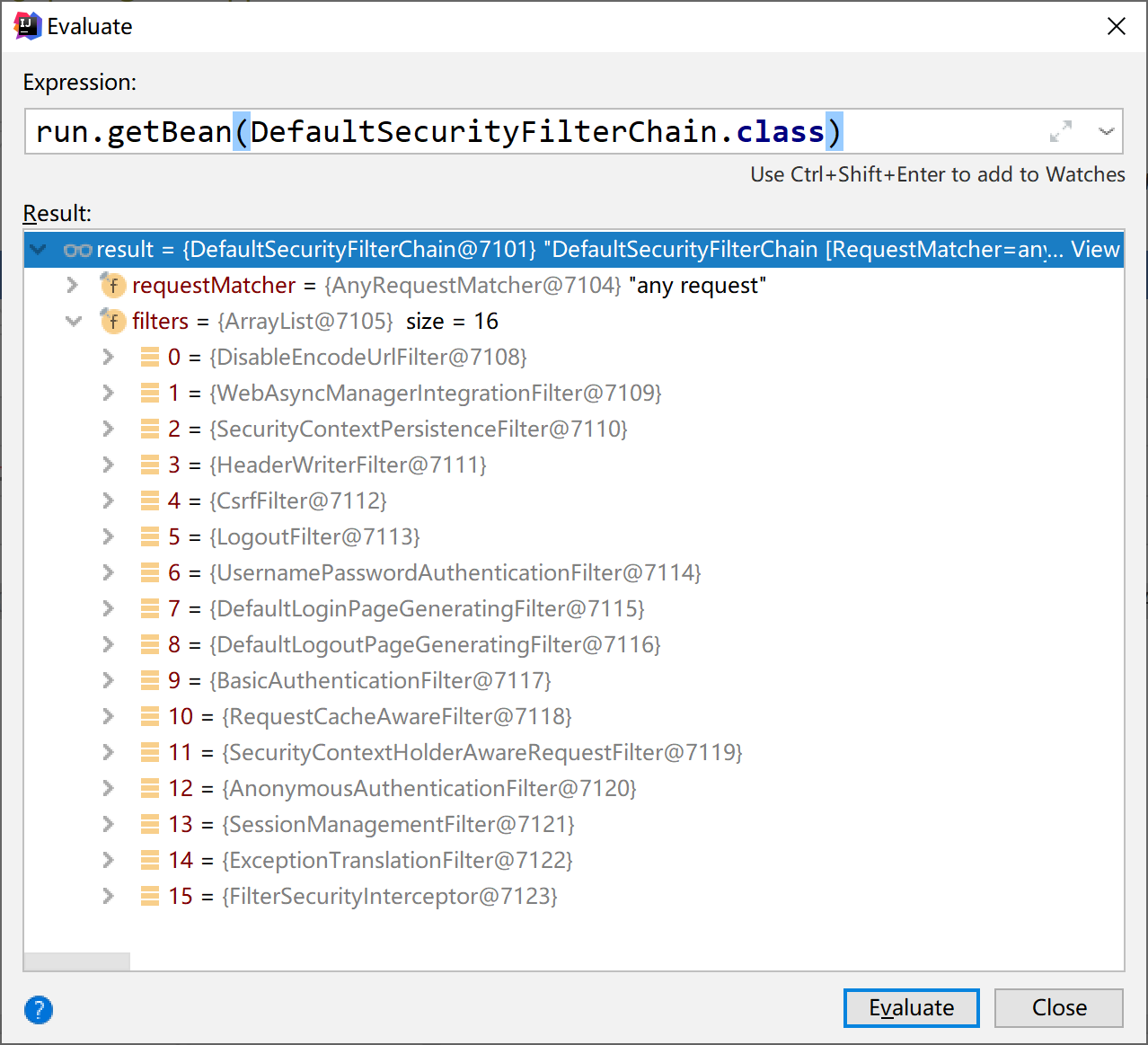
Task: Open the expression history dropdown arrow
Action: 1106,131
